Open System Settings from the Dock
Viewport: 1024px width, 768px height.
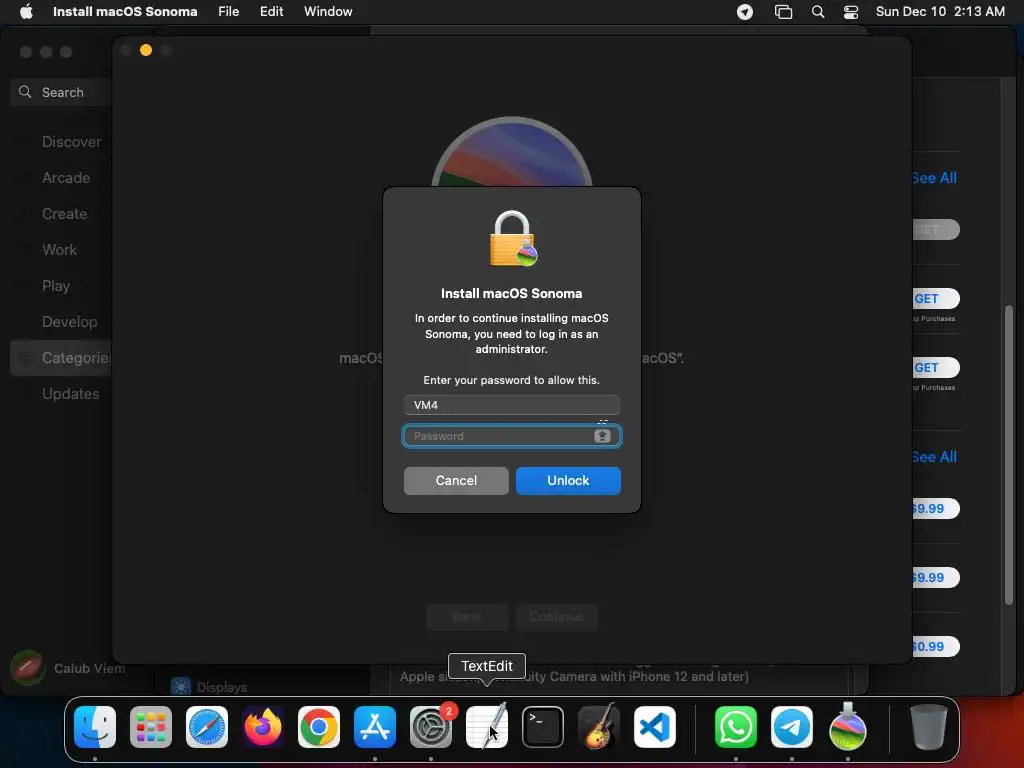pyautogui.click(x=431, y=727)
